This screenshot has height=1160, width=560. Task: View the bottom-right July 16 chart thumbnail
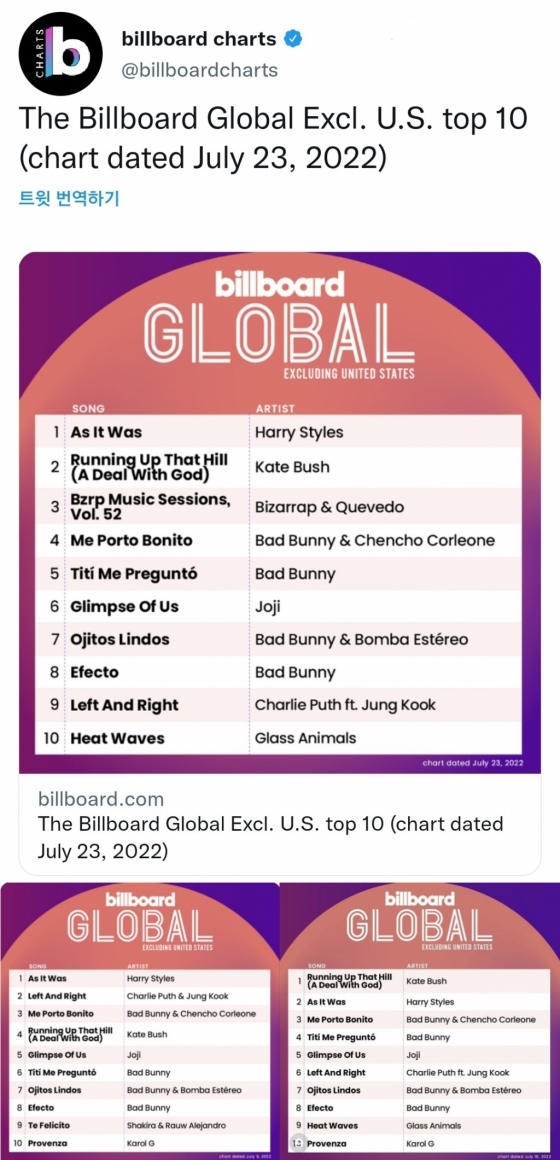(420, 1021)
